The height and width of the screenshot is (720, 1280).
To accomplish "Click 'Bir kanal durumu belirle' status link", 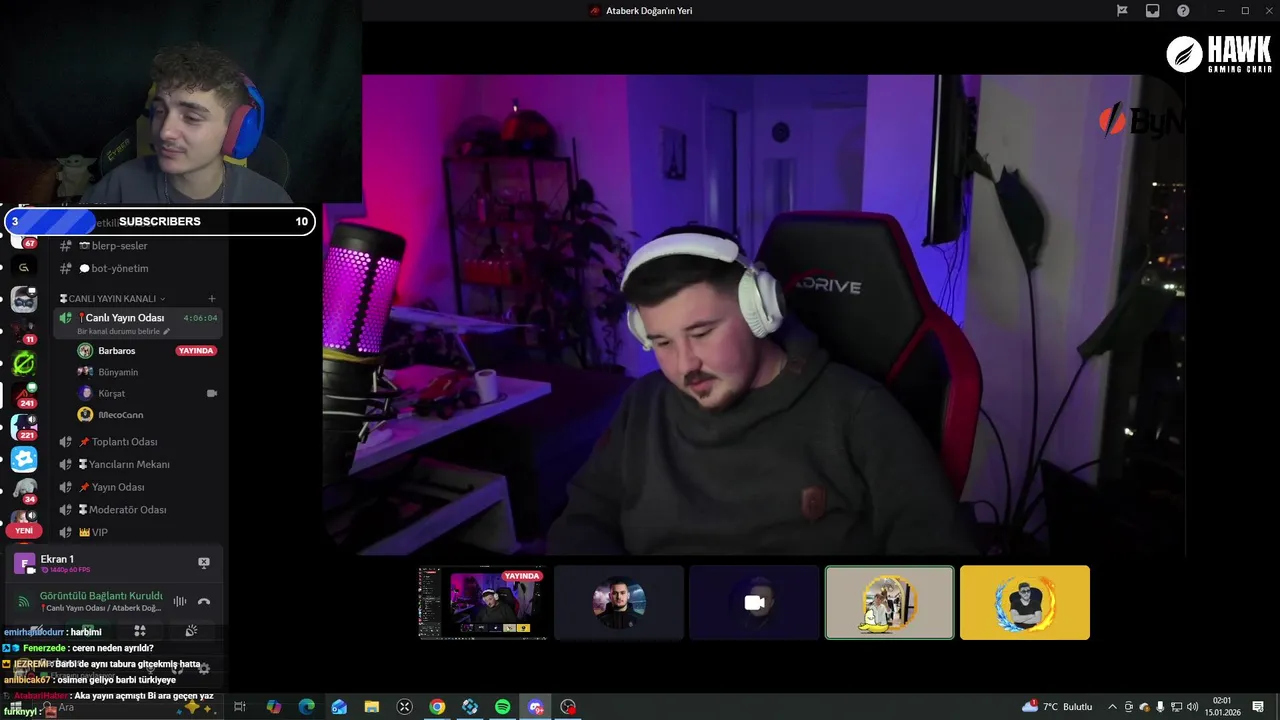I will tap(123, 331).
